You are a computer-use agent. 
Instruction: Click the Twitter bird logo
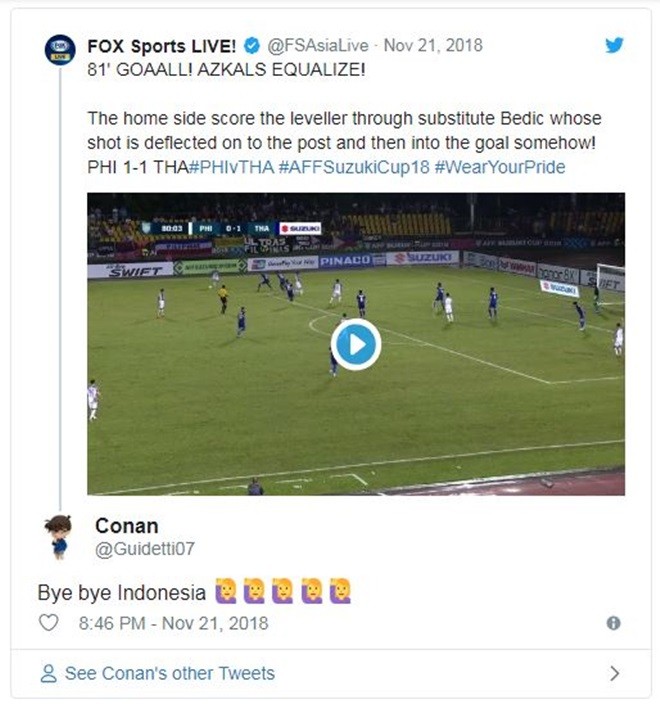click(614, 45)
